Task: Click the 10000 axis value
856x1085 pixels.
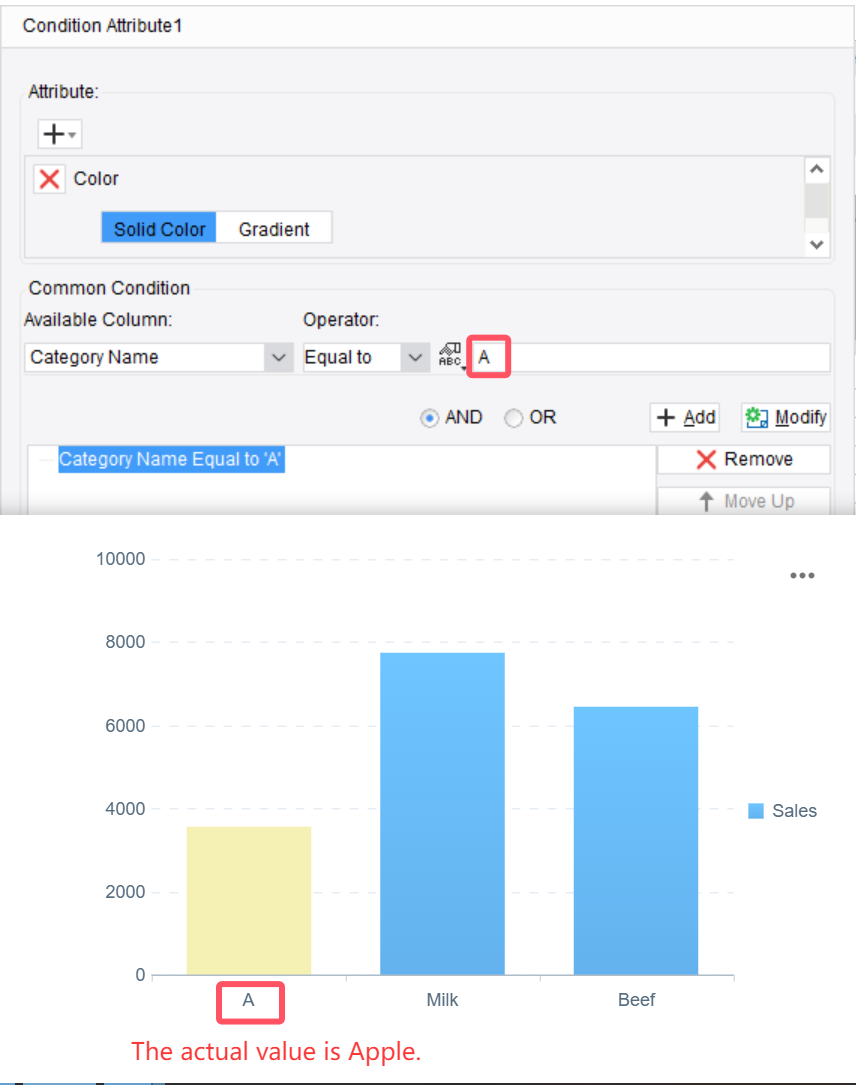Action: point(120,559)
